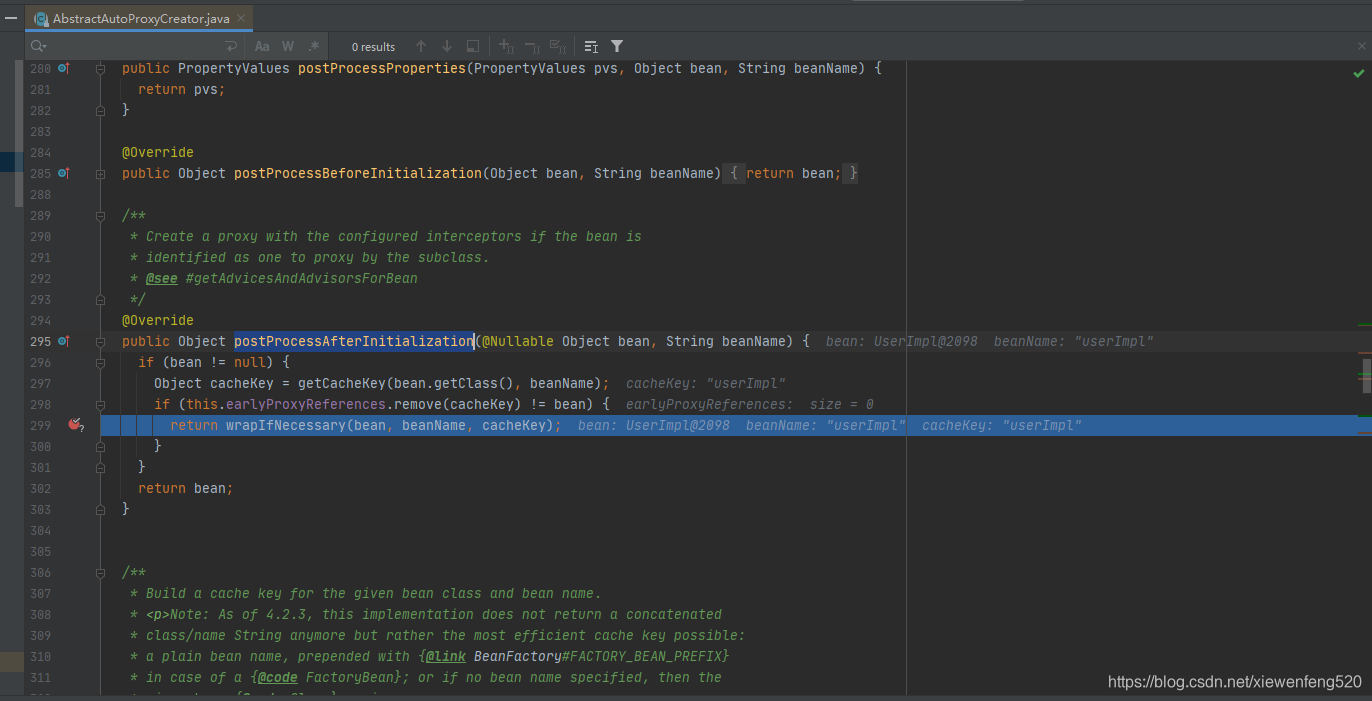
Task: Click the Java class icon on file tab
Action: (x=41, y=19)
